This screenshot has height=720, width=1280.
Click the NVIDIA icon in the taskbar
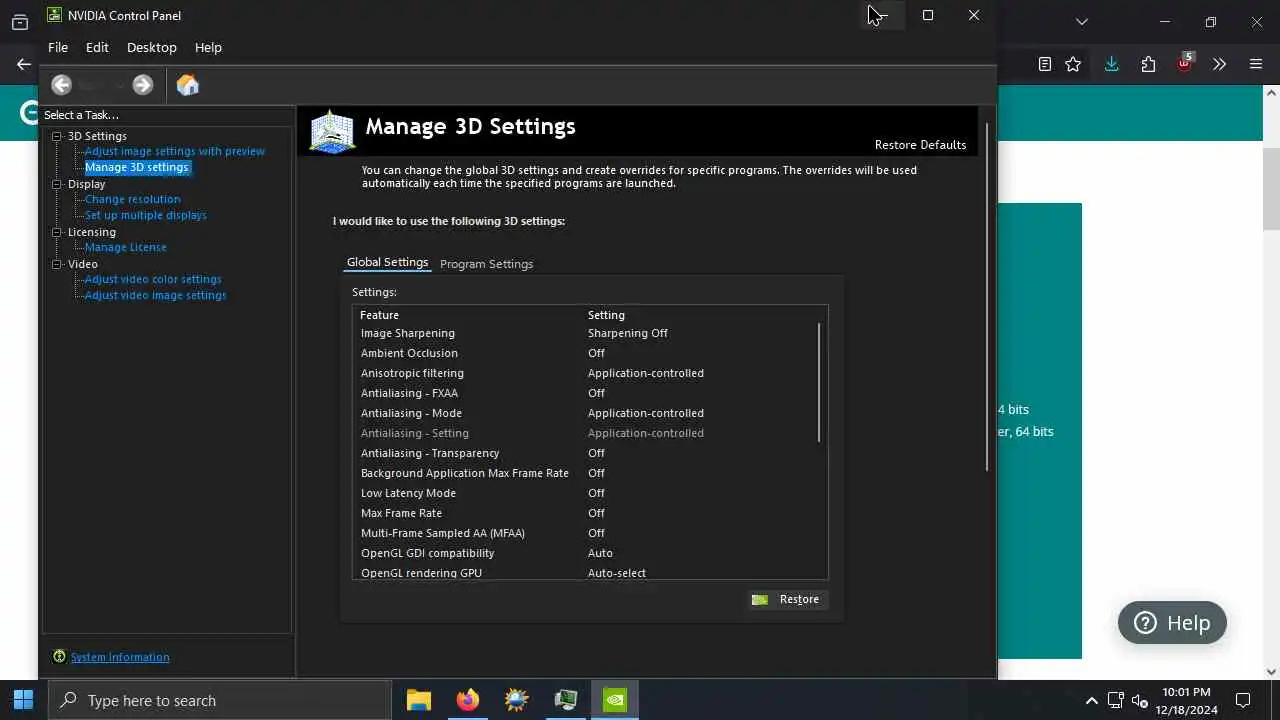pyautogui.click(x=615, y=700)
